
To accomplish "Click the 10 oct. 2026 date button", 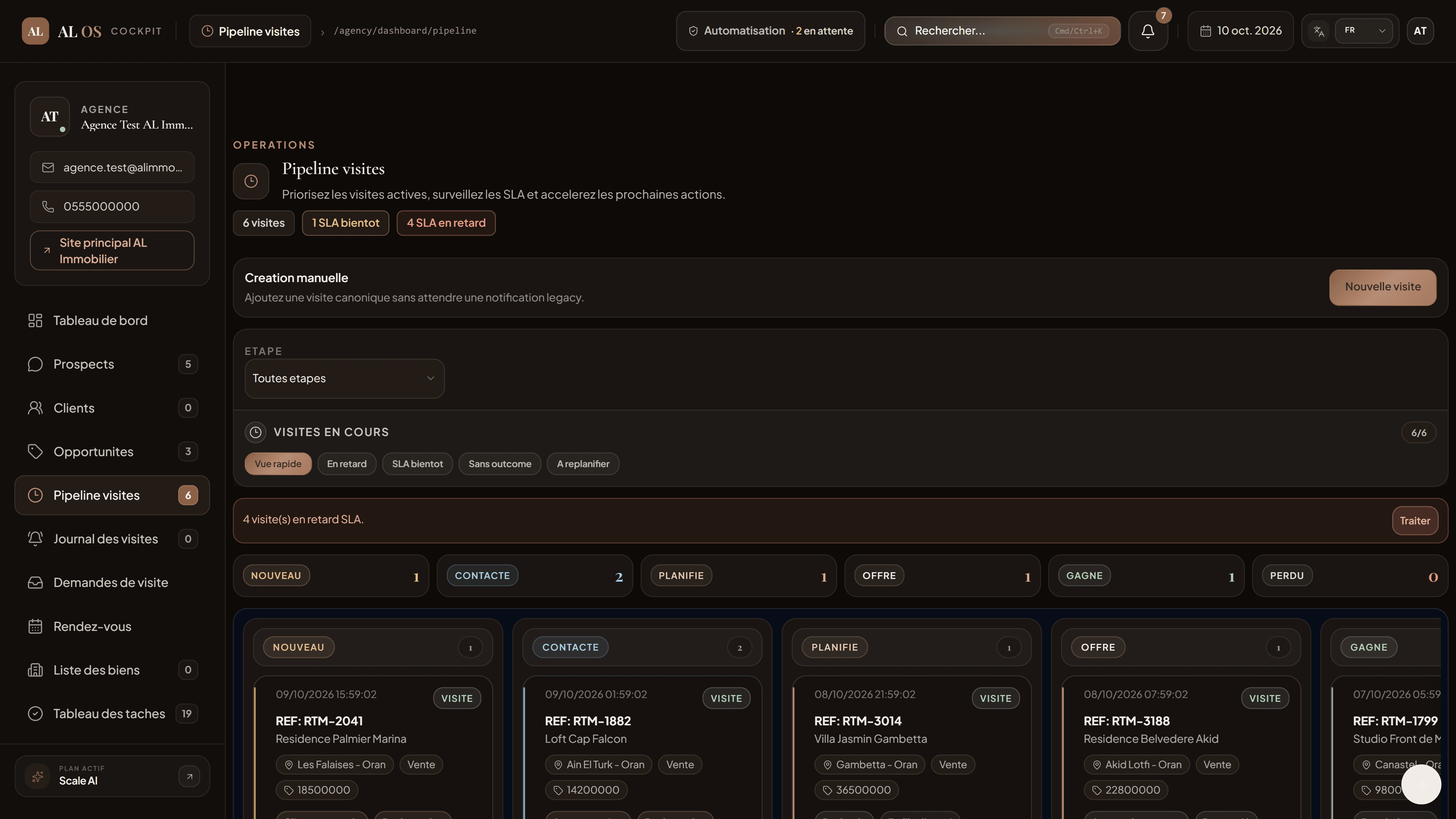I will coord(1240,31).
